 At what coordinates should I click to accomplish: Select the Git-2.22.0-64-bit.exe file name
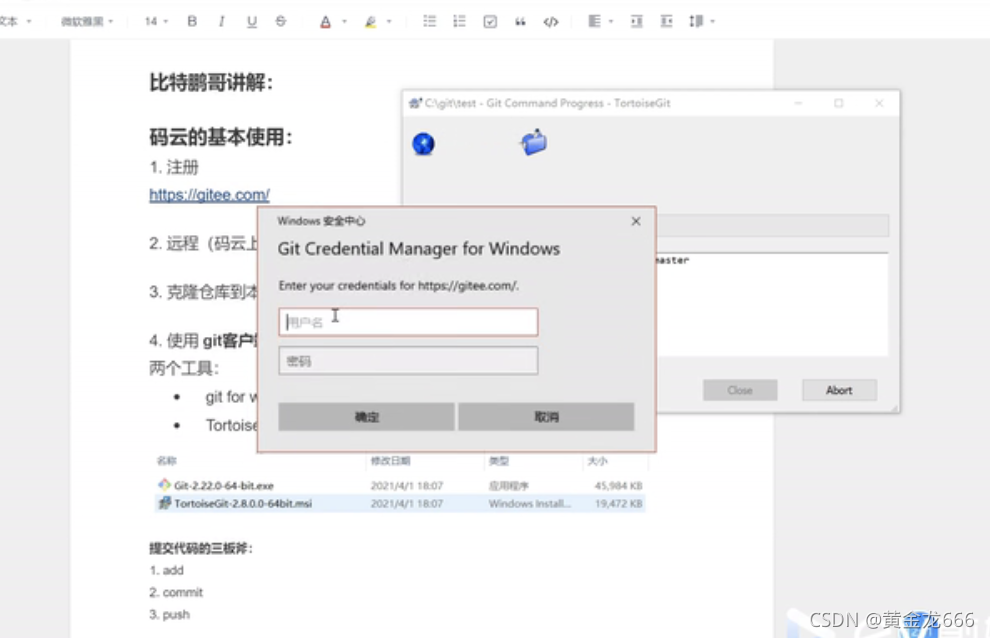[224, 486]
